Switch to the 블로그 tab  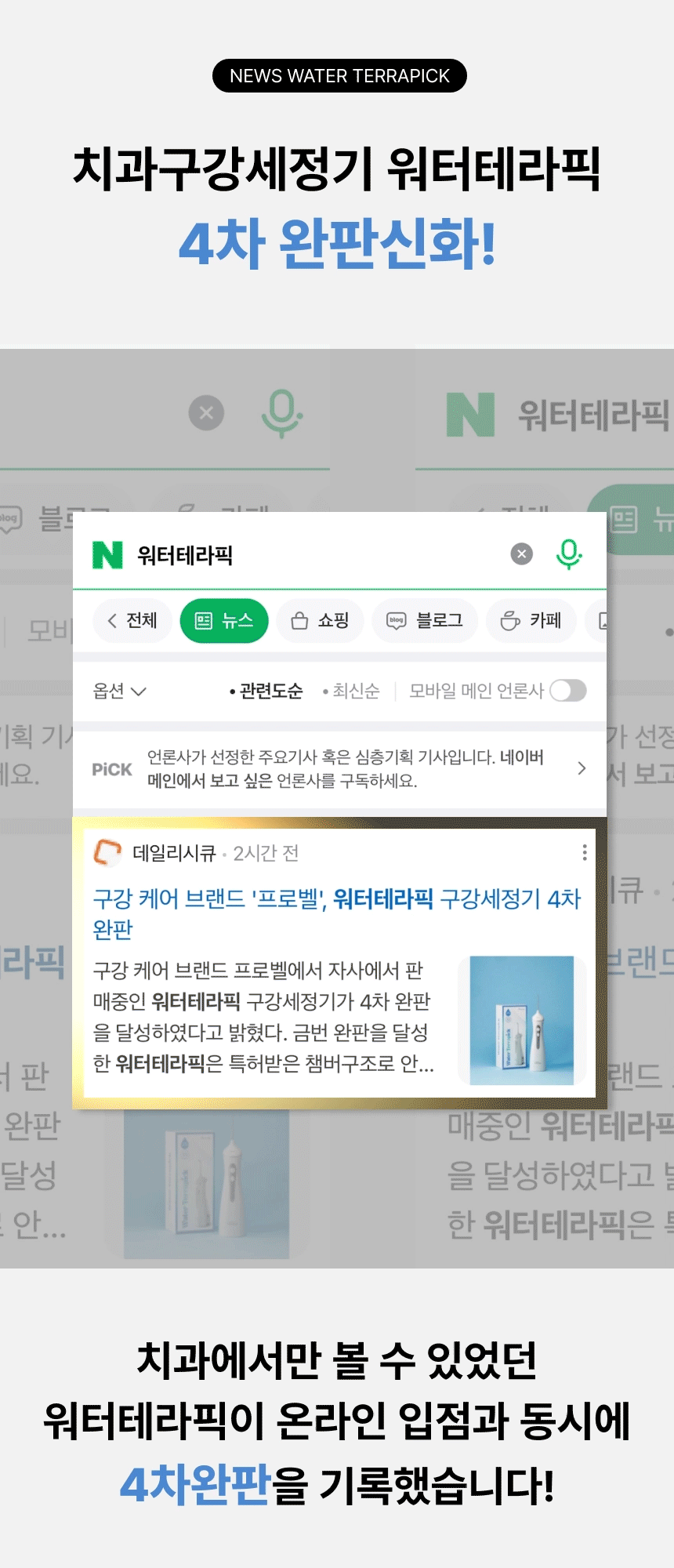425,621
